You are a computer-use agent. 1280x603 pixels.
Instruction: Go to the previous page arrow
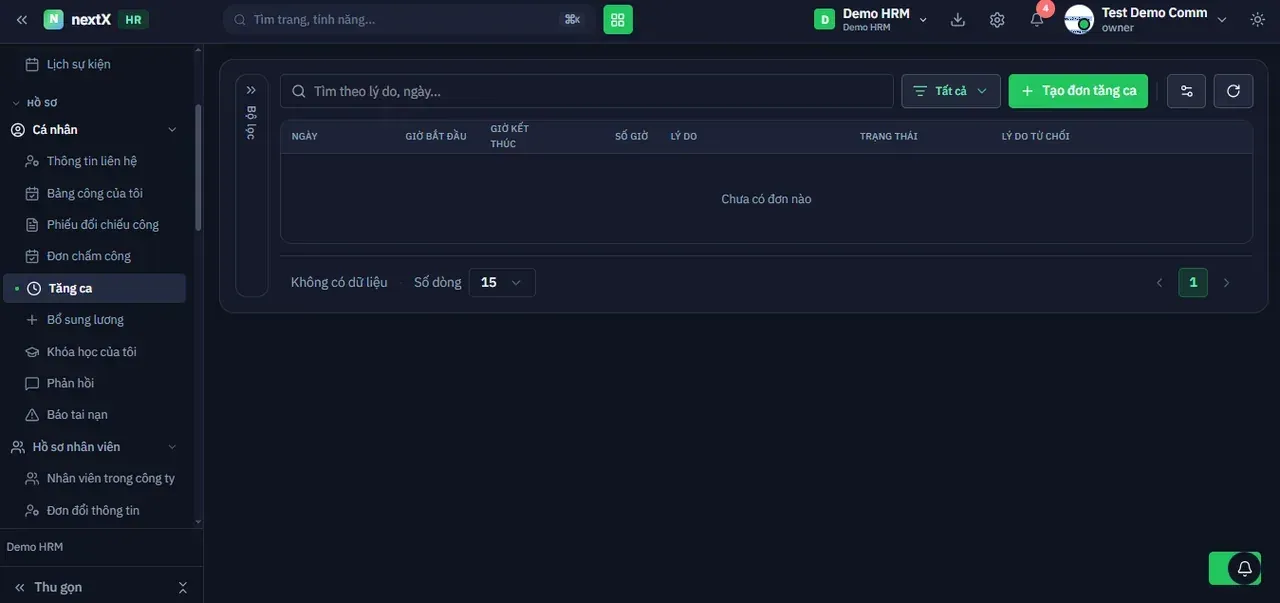pos(1160,283)
